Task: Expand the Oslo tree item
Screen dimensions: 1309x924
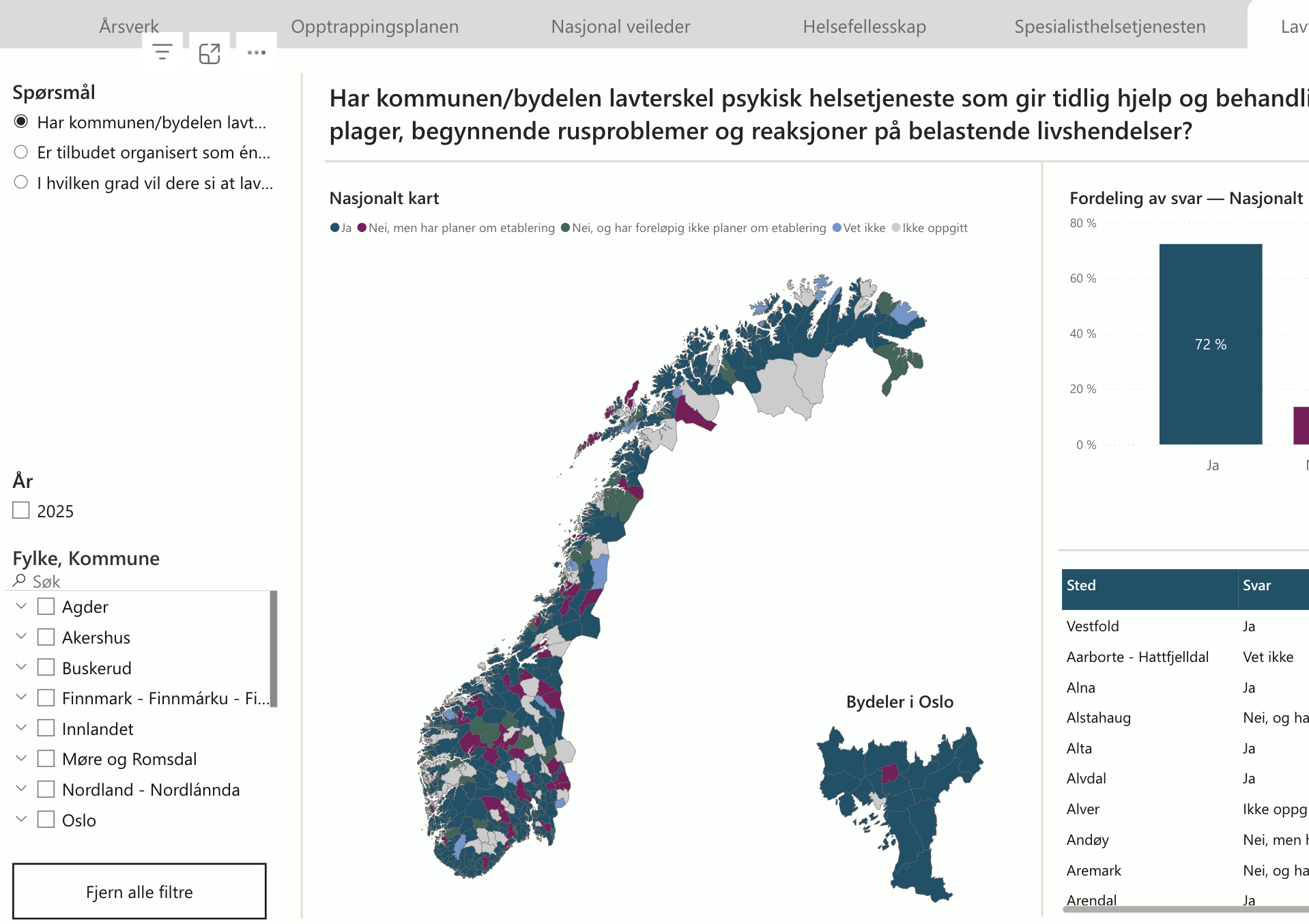Action: tap(21, 819)
